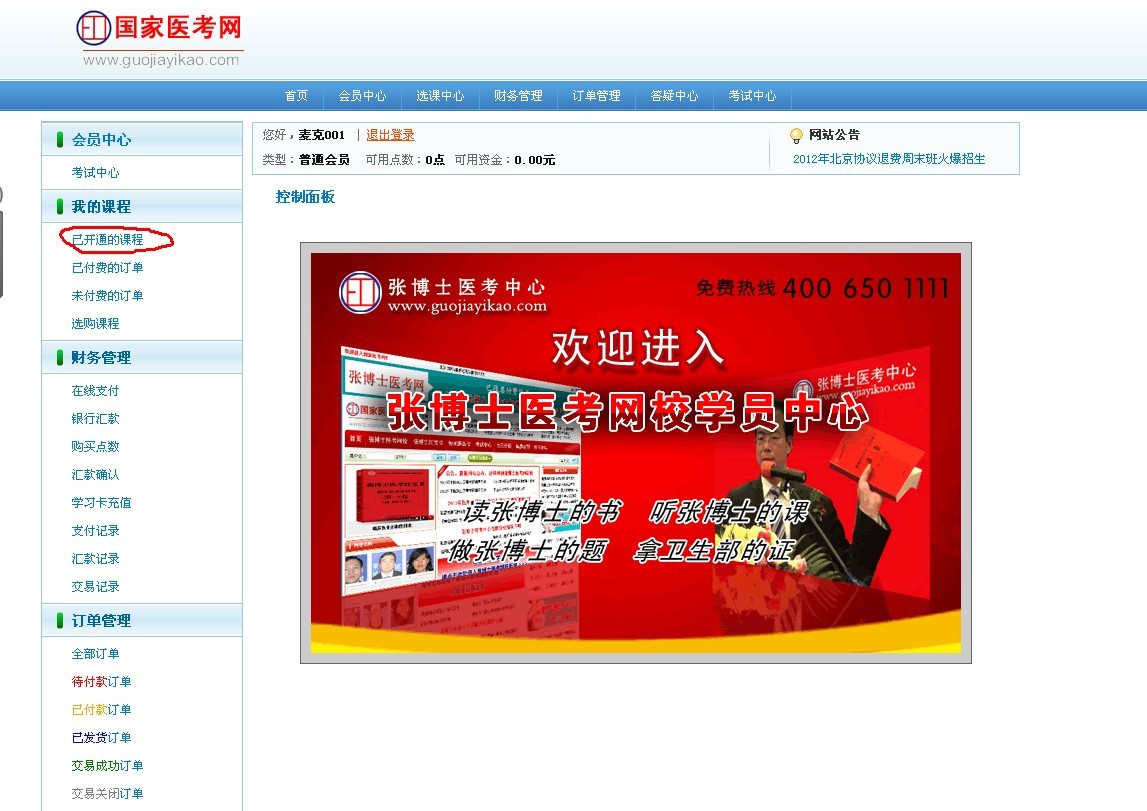1147x811 pixels.
Task: Select 订单管理 in the top navigation bar
Action: click(596, 96)
